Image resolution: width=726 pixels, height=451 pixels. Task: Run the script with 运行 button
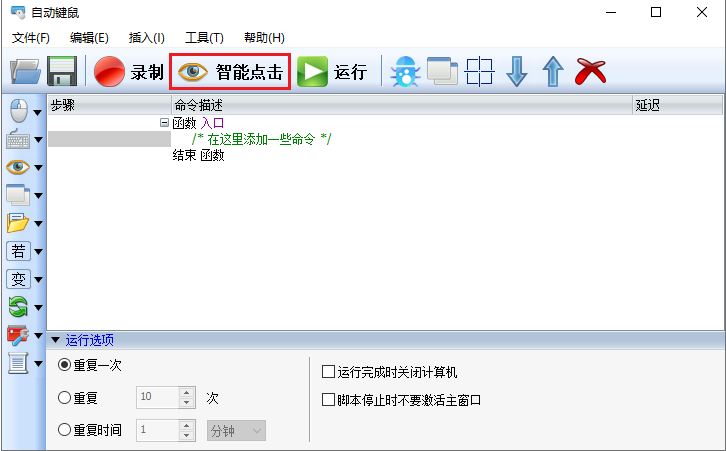[332, 72]
